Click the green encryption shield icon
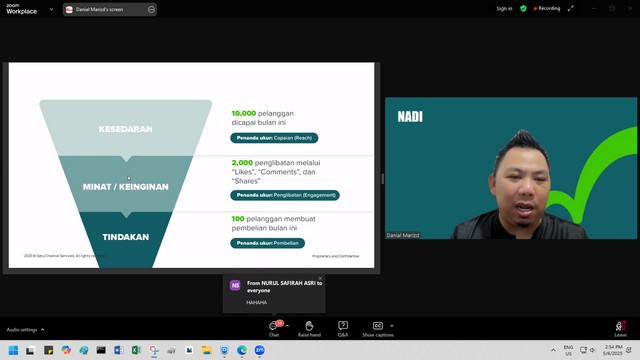 (523, 9)
